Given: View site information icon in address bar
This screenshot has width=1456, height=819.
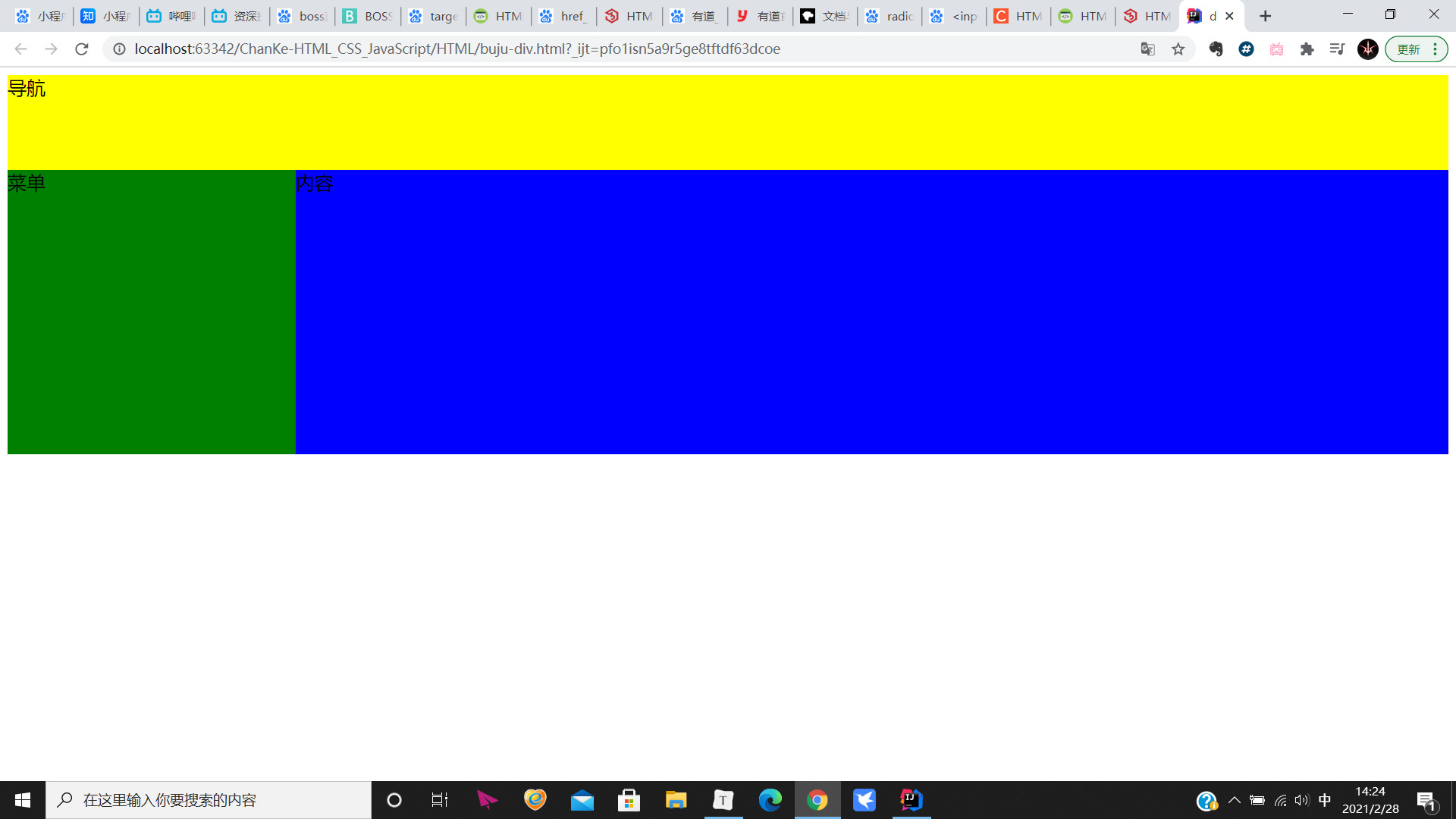Looking at the screenshot, I should pos(119,49).
